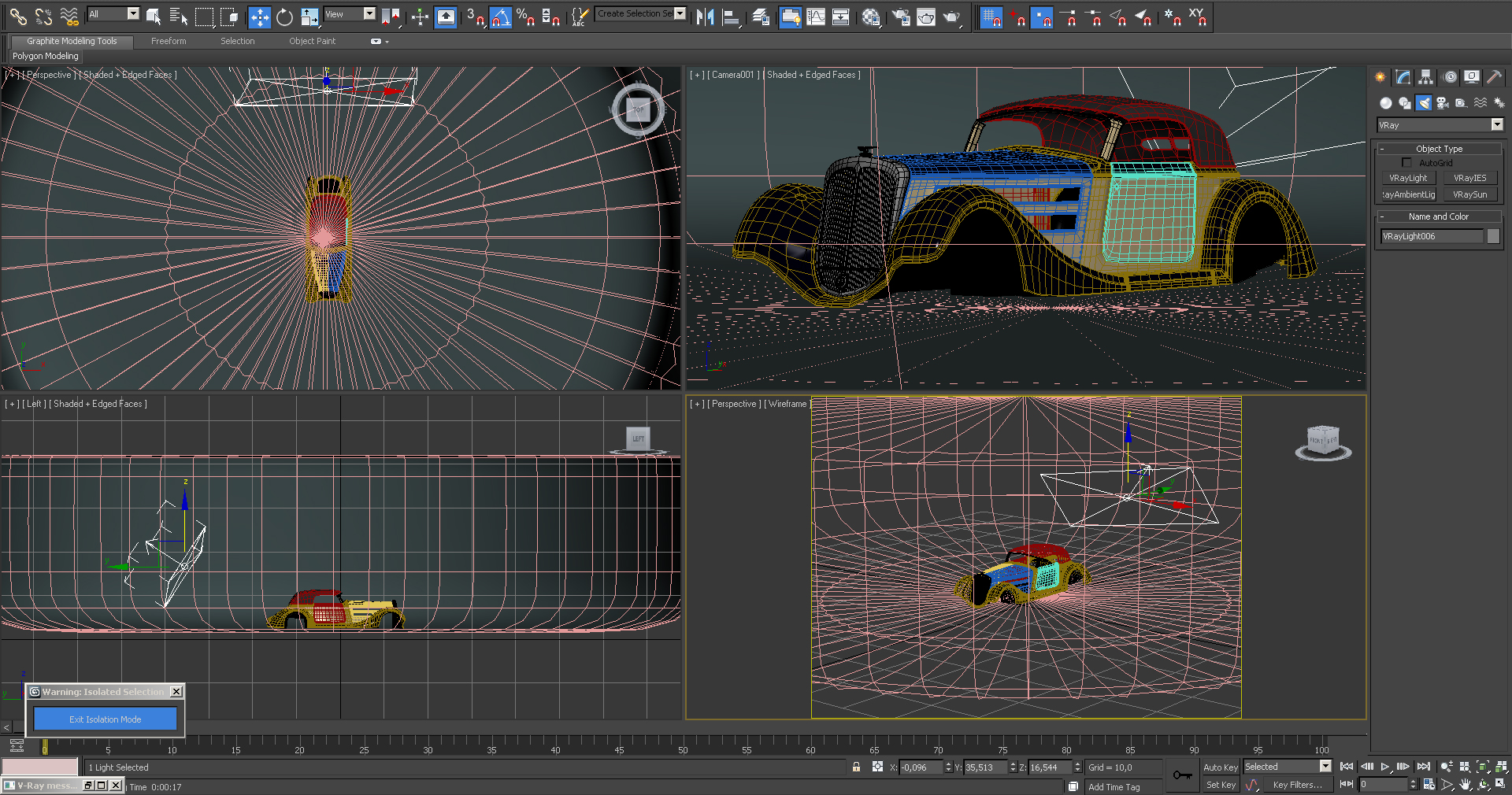The width and height of the screenshot is (1512, 795).
Task: Toggle the Selection Lock padlock
Action: [856, 767]
